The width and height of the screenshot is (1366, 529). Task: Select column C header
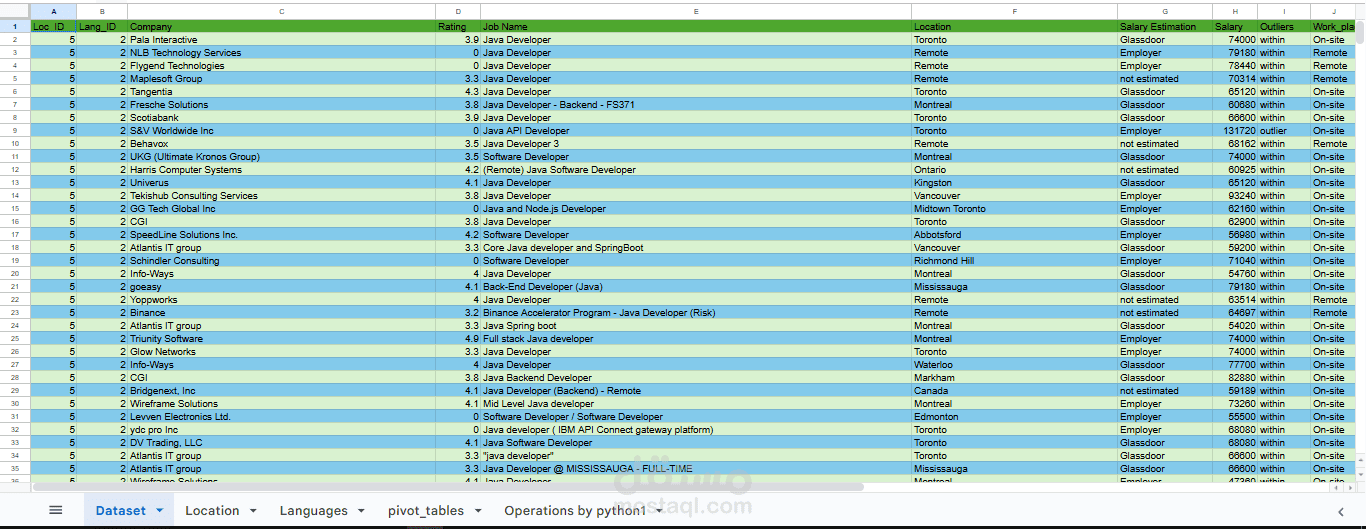[x=282, y=11]
